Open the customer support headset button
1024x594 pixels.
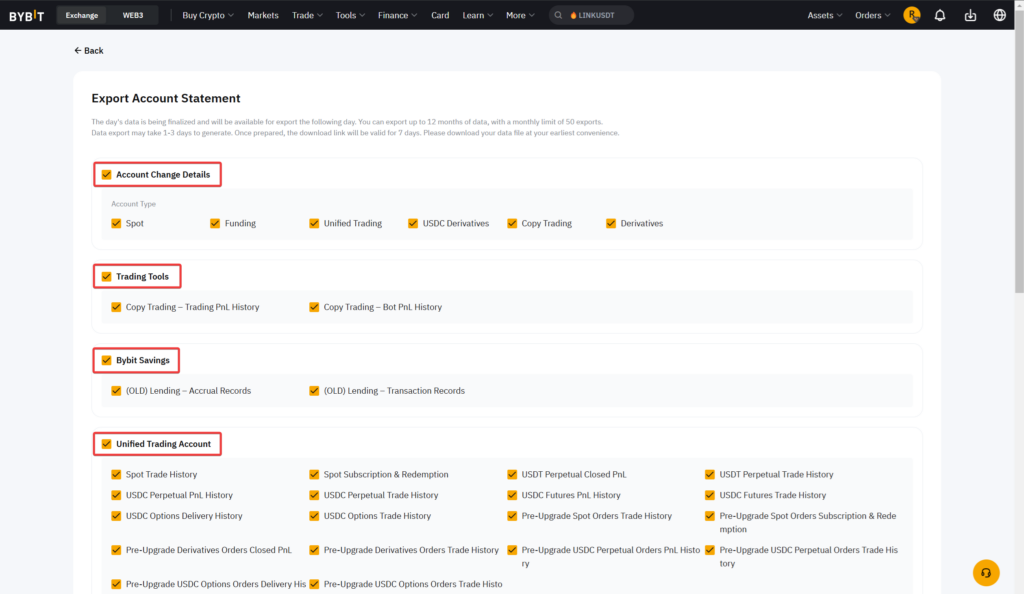(x=986, y=572)
